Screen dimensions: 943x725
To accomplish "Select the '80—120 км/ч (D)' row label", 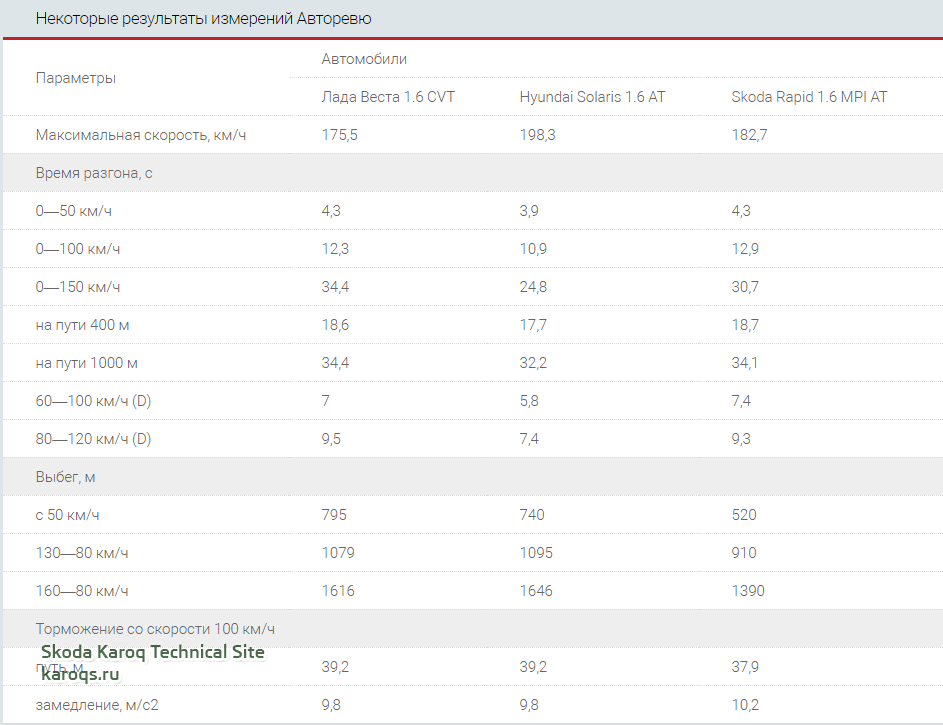I will pyautogui.click(x=93, y=439).
